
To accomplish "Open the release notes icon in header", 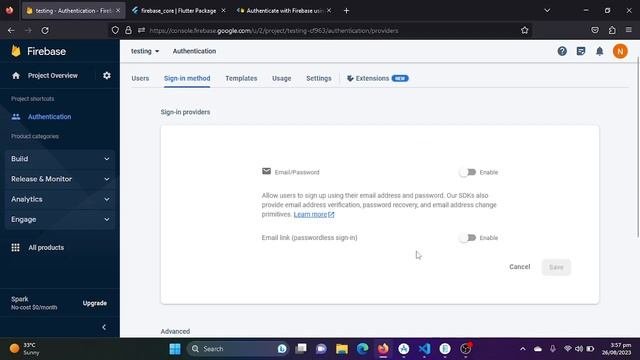I will click(x=581, y=51).
